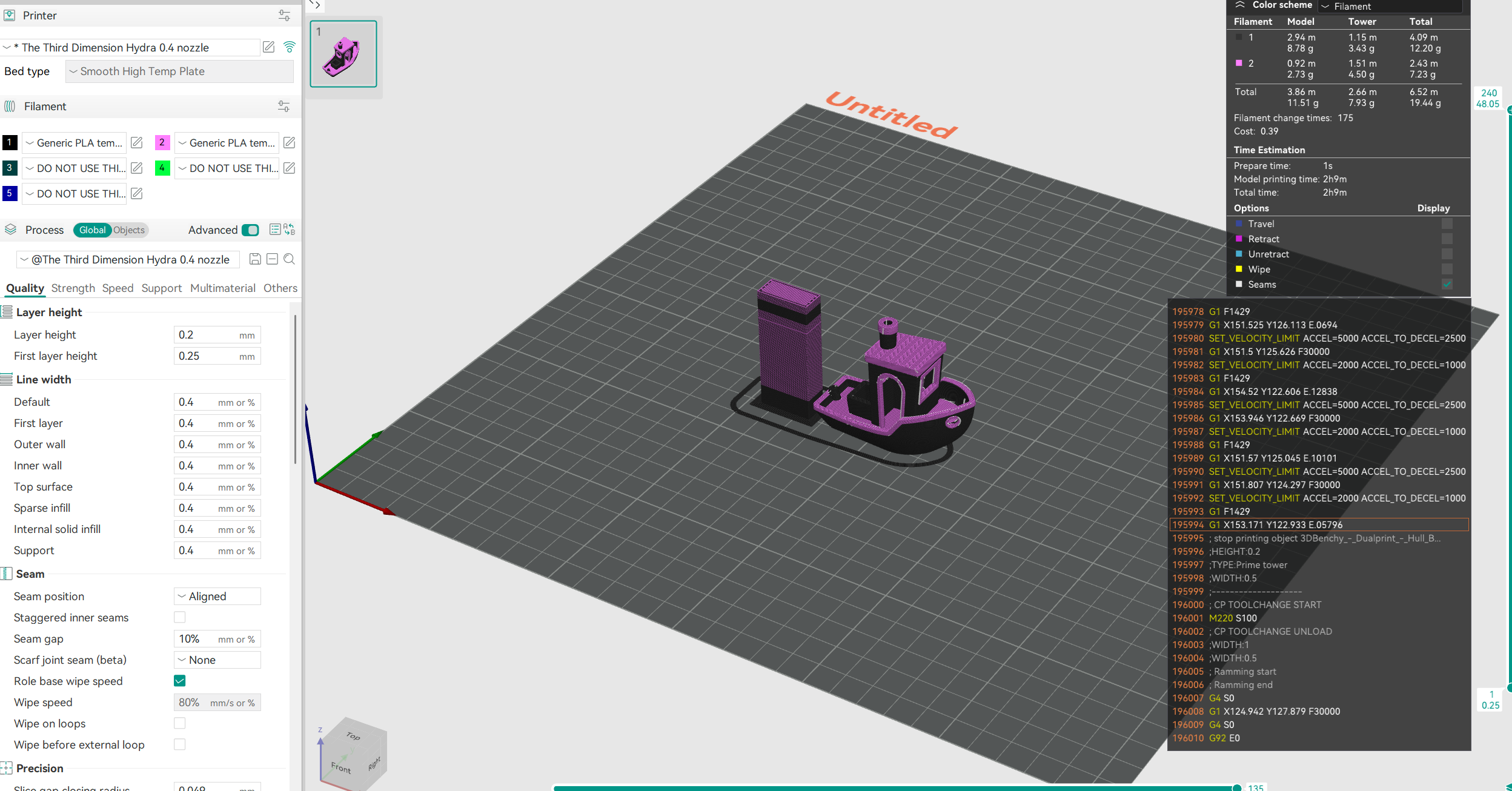Delete the process preset with the minus icon
The width and height of the screenshot is (1512, 791).
[x=272, y=259]
